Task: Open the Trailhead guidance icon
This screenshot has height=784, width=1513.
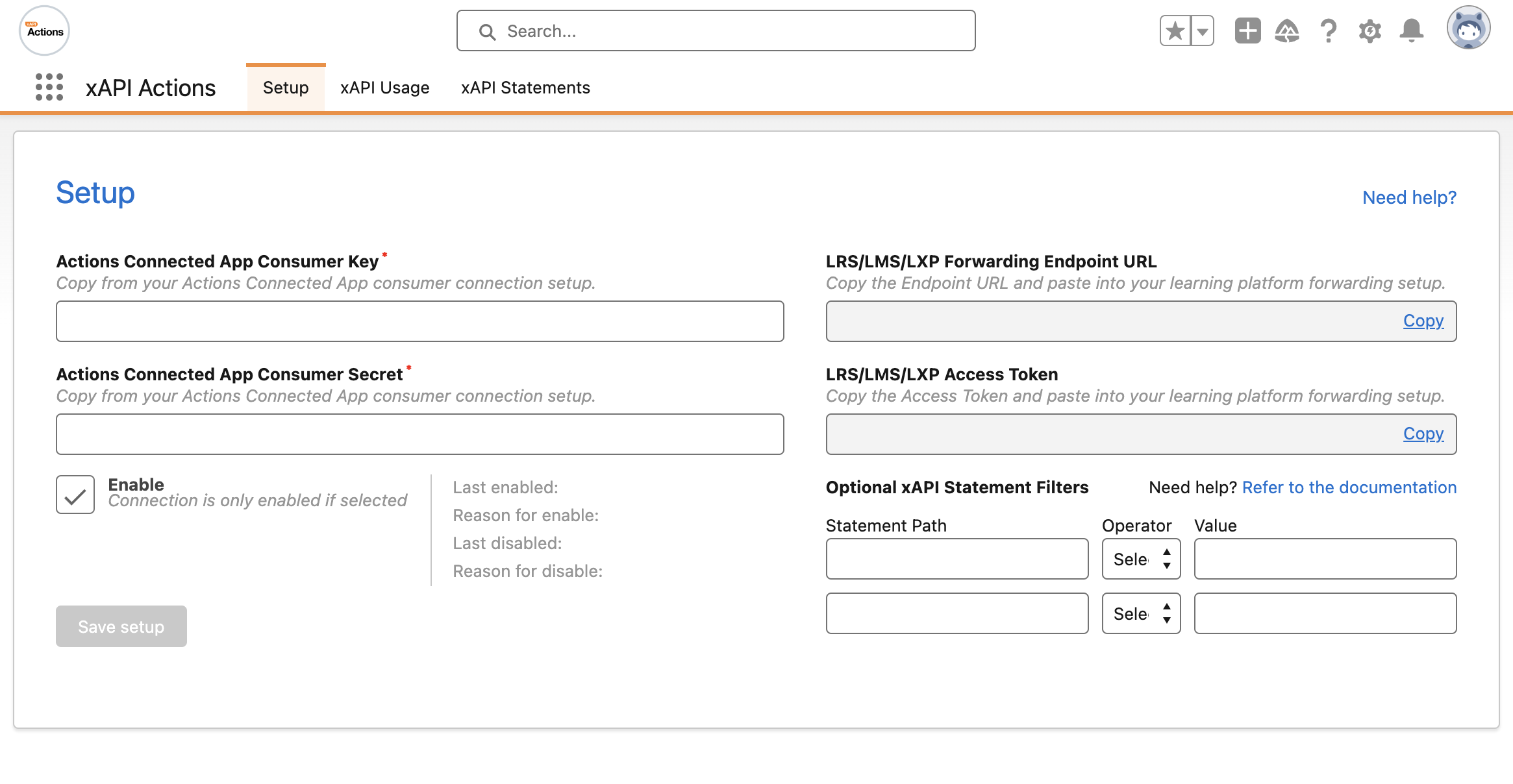Action: [1287, 31]
